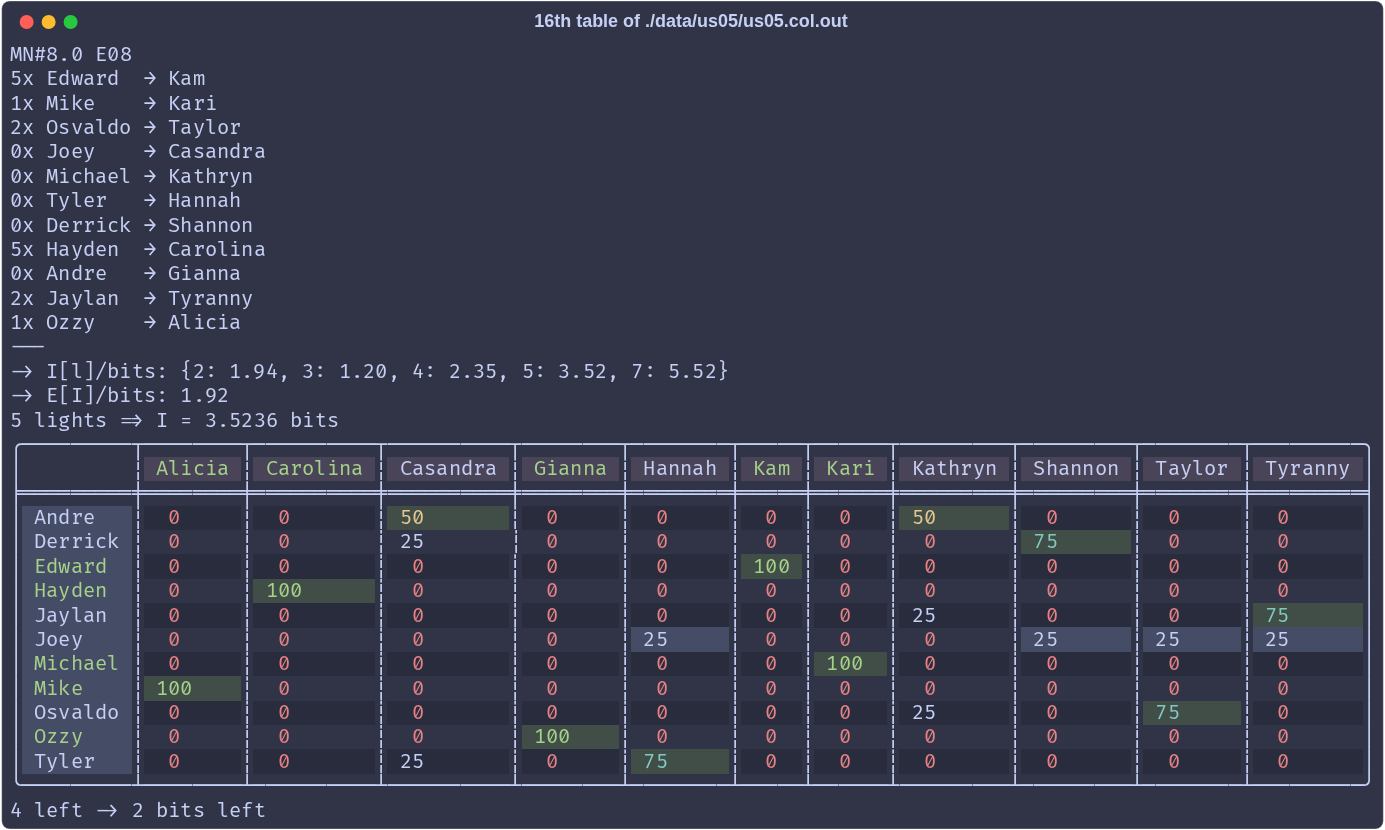
Task: Select the 'Derrick' row label in the table
Action: (x=76, y=541)
